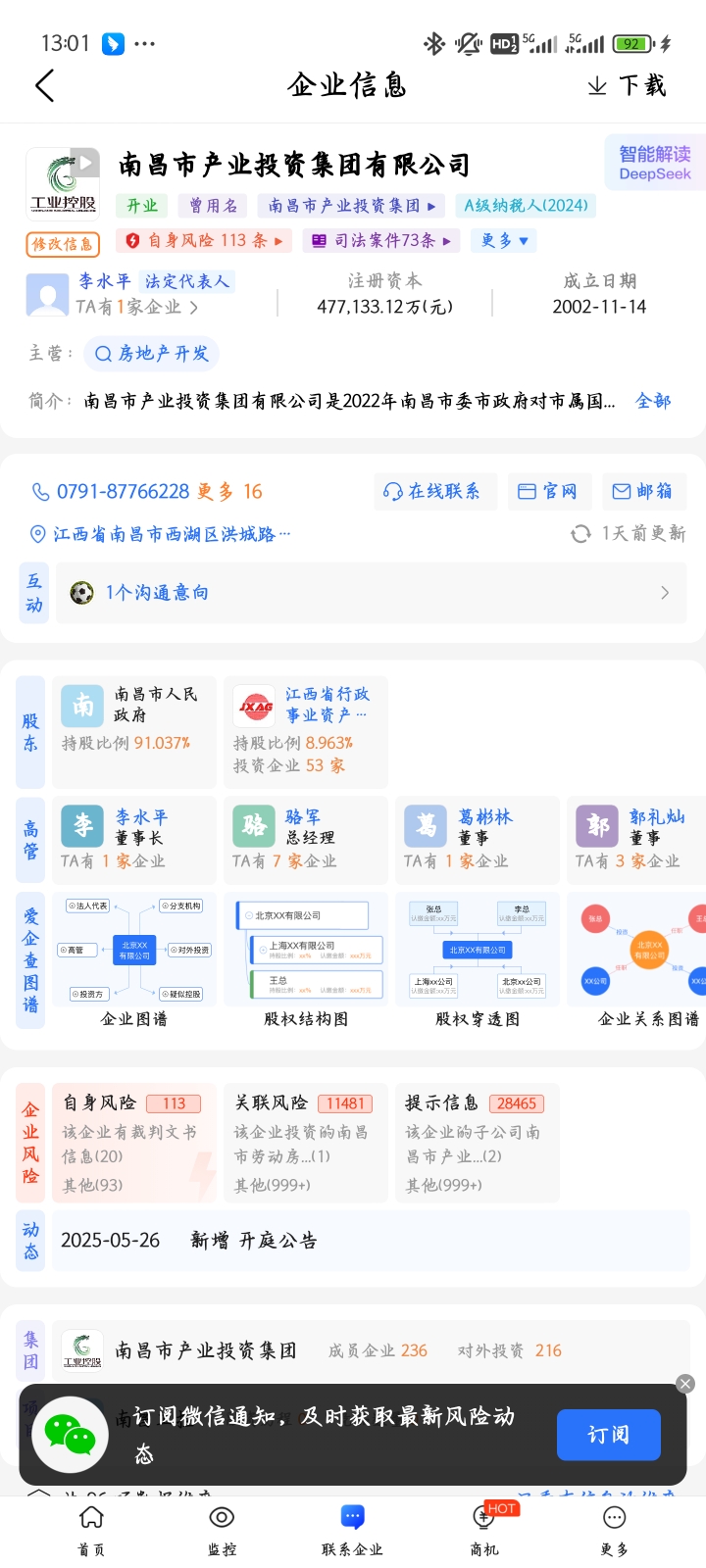Select the 爱企查图谱 side label
The width and height of the screenshot is (706, 1568).
pyautogui.click(x=30, y=960)
